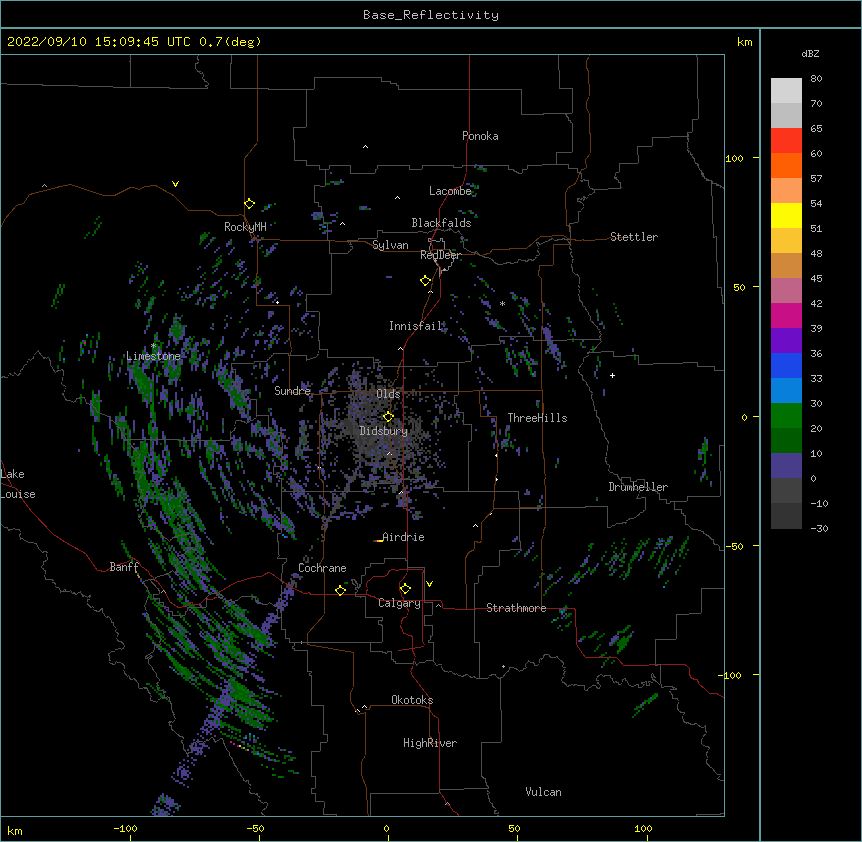Viewport: 862px width, 842px height.
Task: Select the yellow diamond marker above Calgary label
Action: pyautogui.click(x=405, y=589)
